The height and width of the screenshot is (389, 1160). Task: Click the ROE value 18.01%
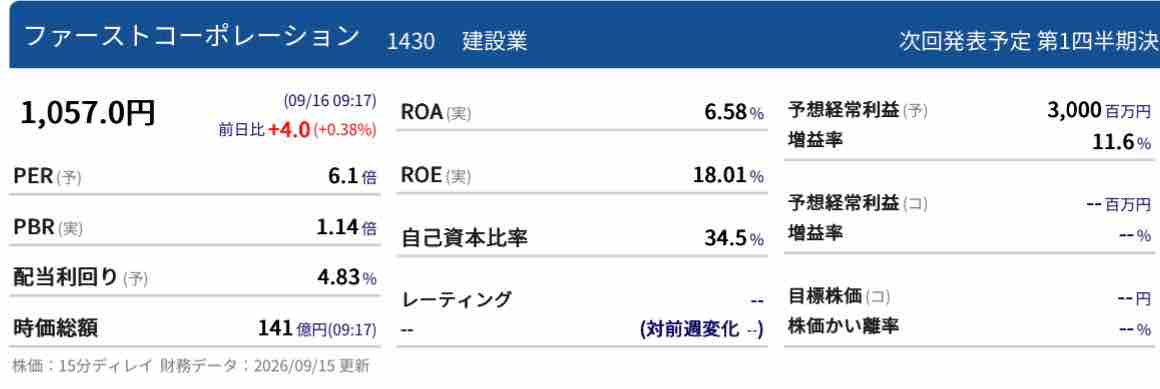(728, 176)
